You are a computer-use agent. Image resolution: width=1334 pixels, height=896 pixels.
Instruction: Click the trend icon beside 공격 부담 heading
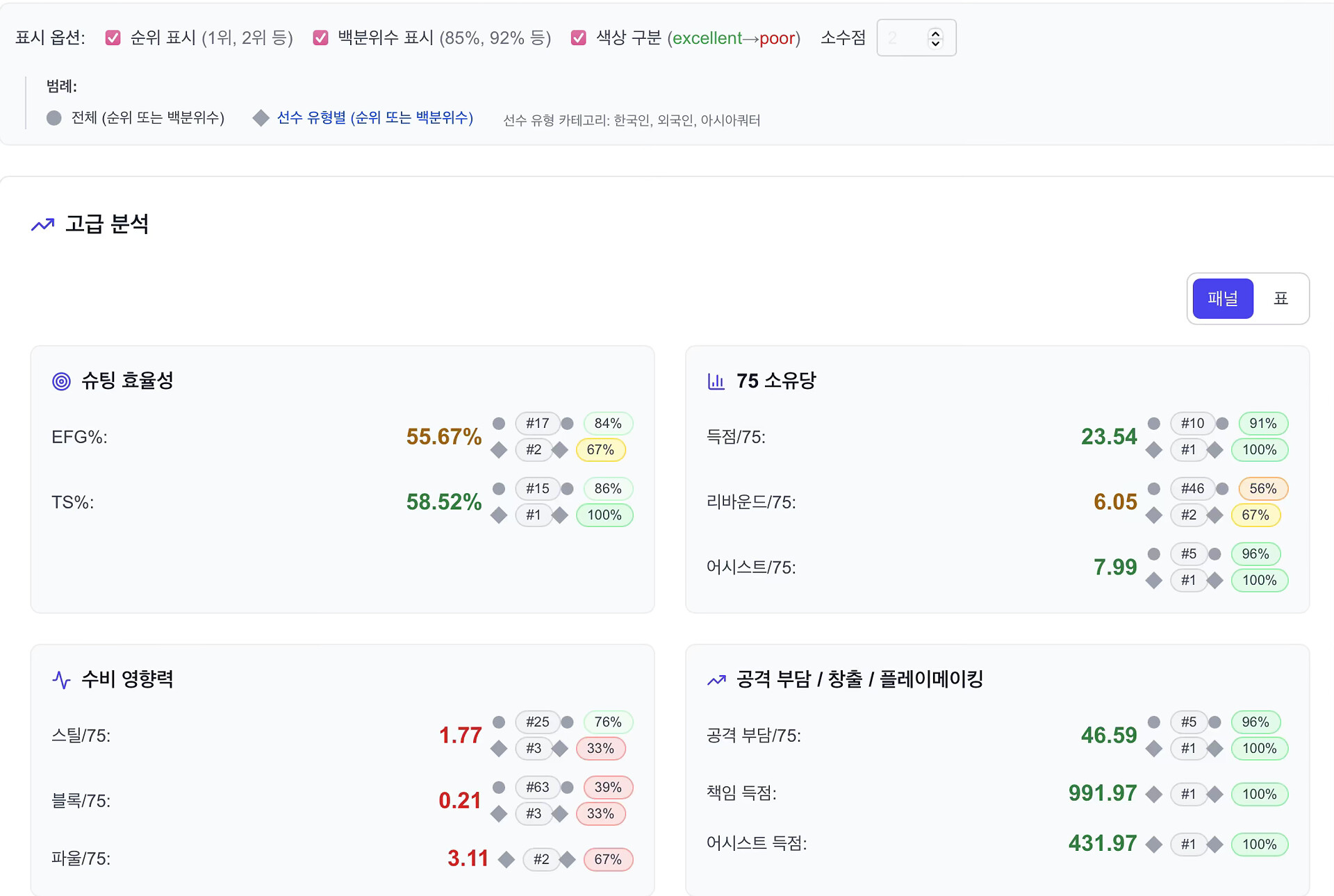(716, 680)
